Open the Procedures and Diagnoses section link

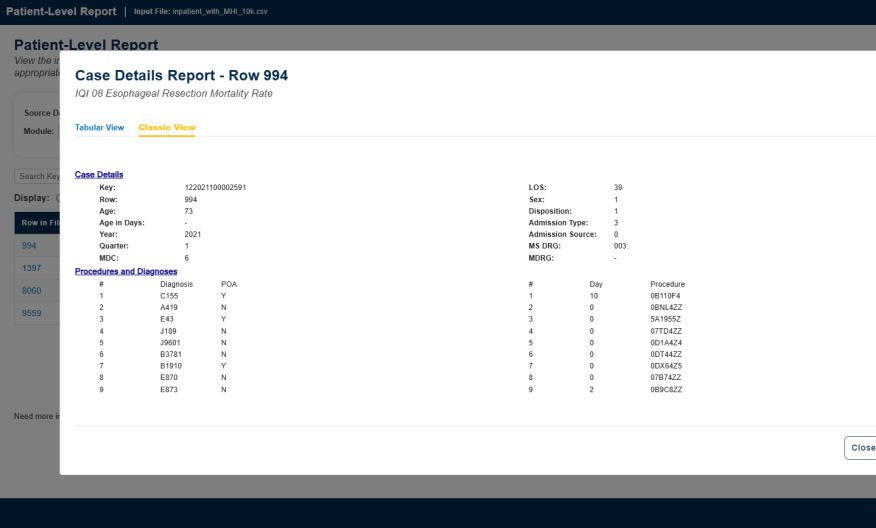pos(126,271)
